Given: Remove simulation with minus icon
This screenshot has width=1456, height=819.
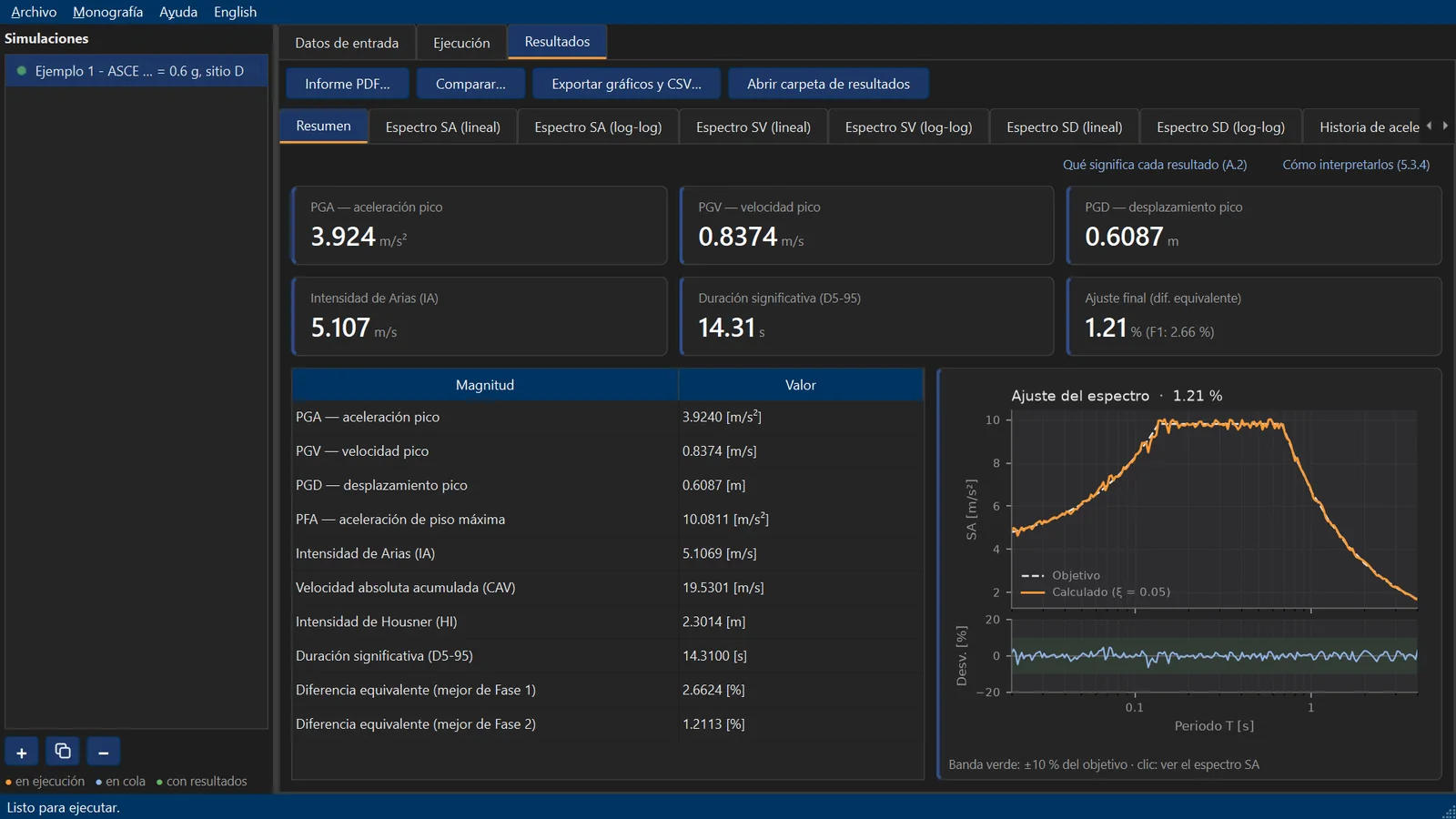Looking at the screenshot, I should tap(104, 753).
